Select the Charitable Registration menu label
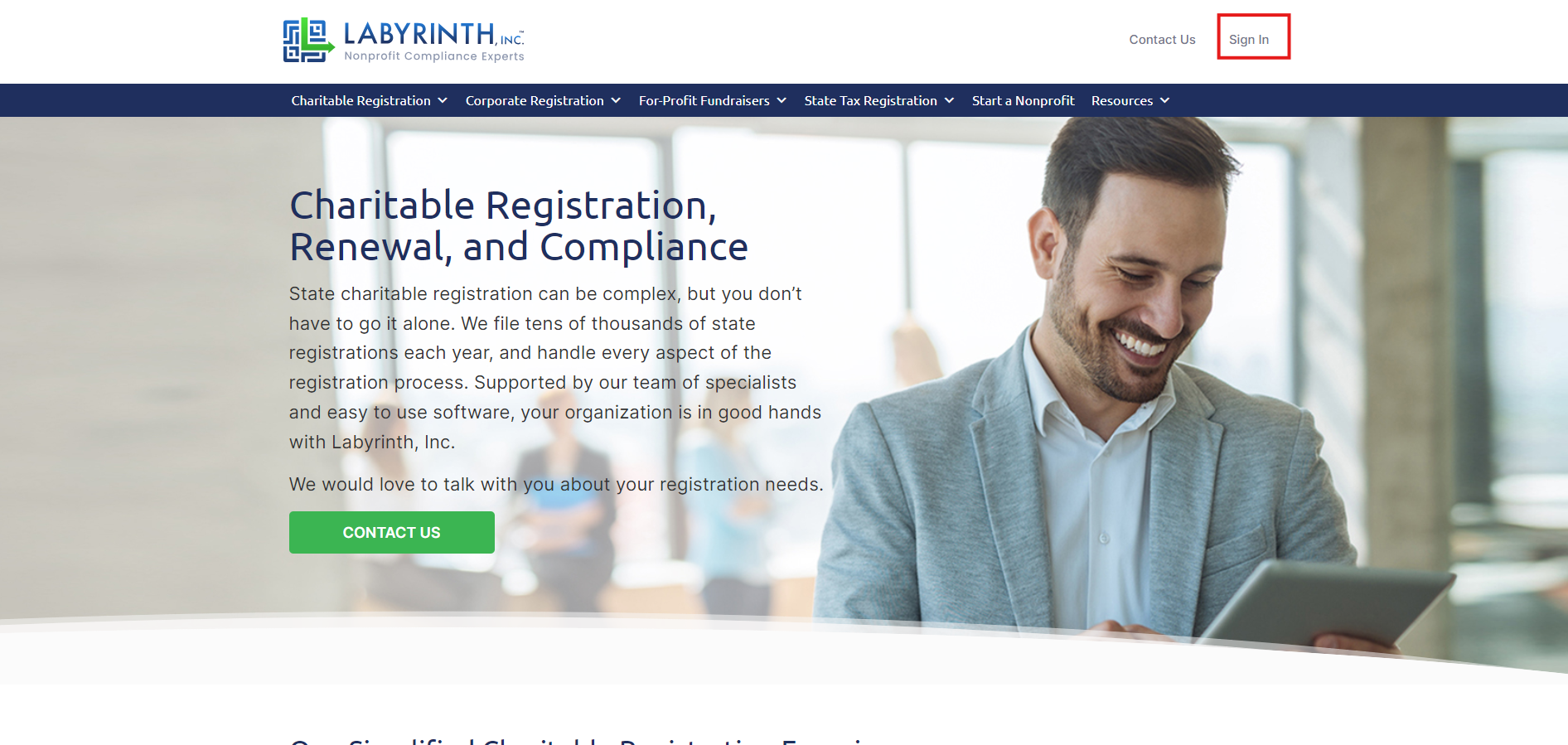This screenshot has height=745, width=1568. [x=361, y=100]
